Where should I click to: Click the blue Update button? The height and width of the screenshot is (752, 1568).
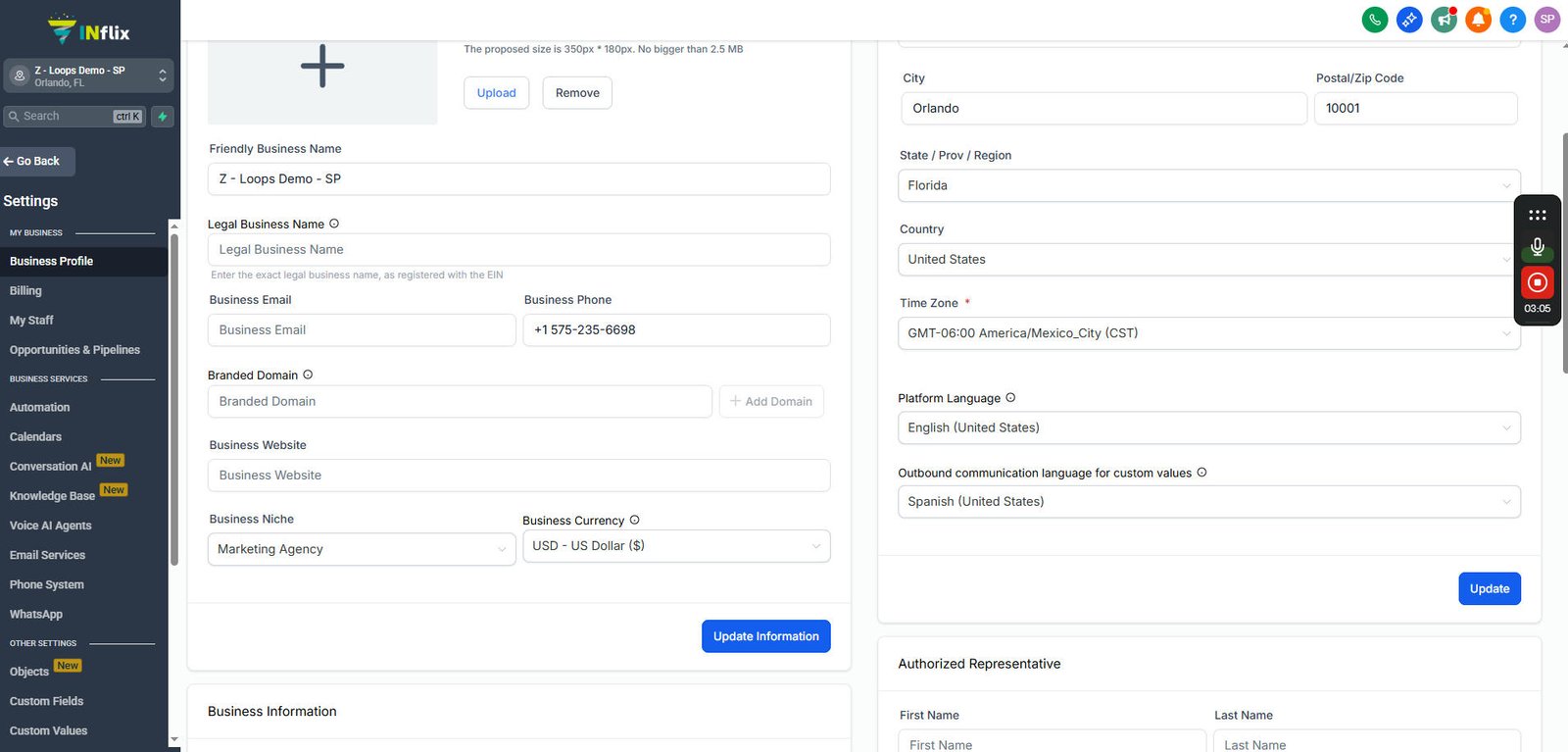point(1490,588)
